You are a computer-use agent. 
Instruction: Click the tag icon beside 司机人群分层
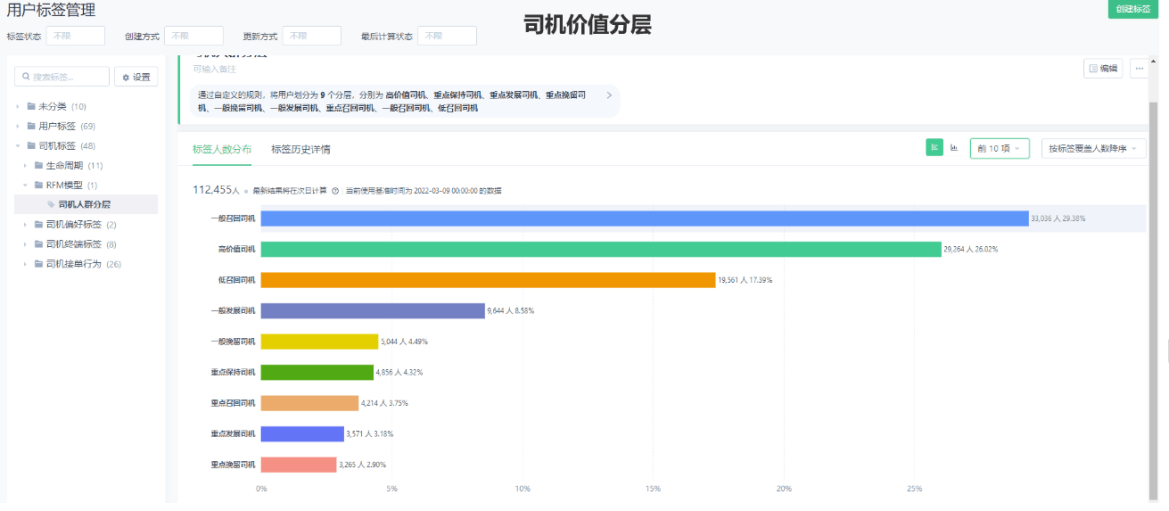[x=51, y=204]
